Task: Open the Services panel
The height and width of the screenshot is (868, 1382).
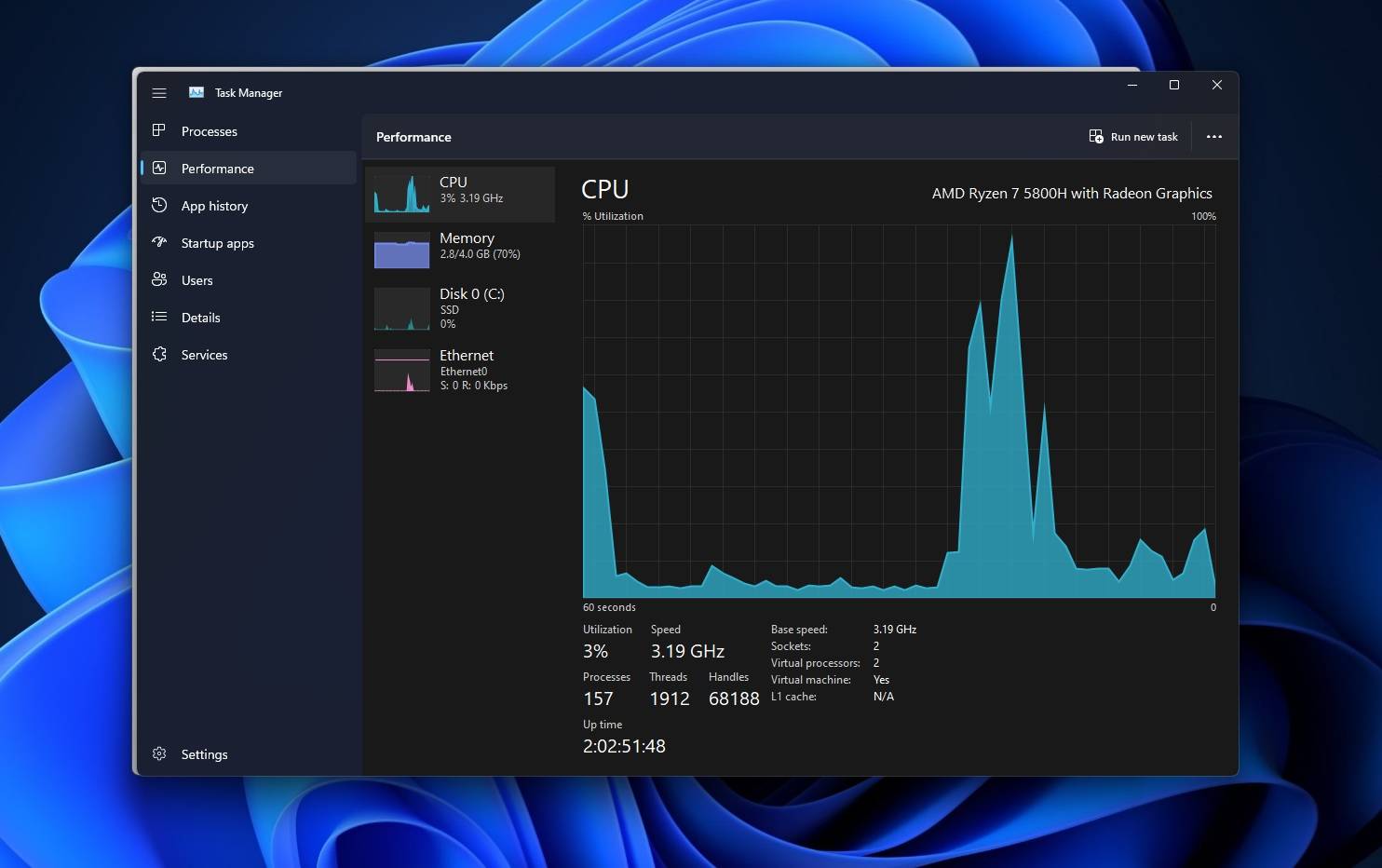Action: tap(204, 355)
